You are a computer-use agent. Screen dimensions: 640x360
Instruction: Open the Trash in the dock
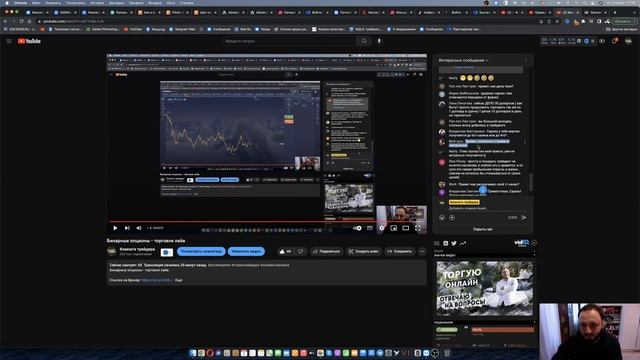pos(447,353)
